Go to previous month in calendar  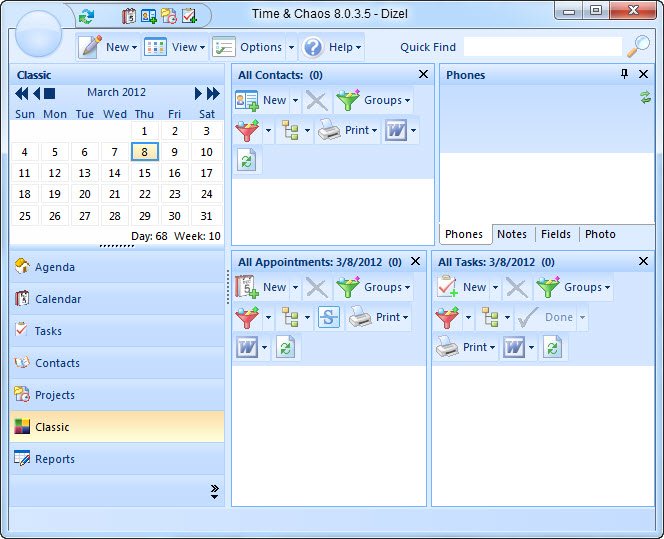[x=36, y=94]
